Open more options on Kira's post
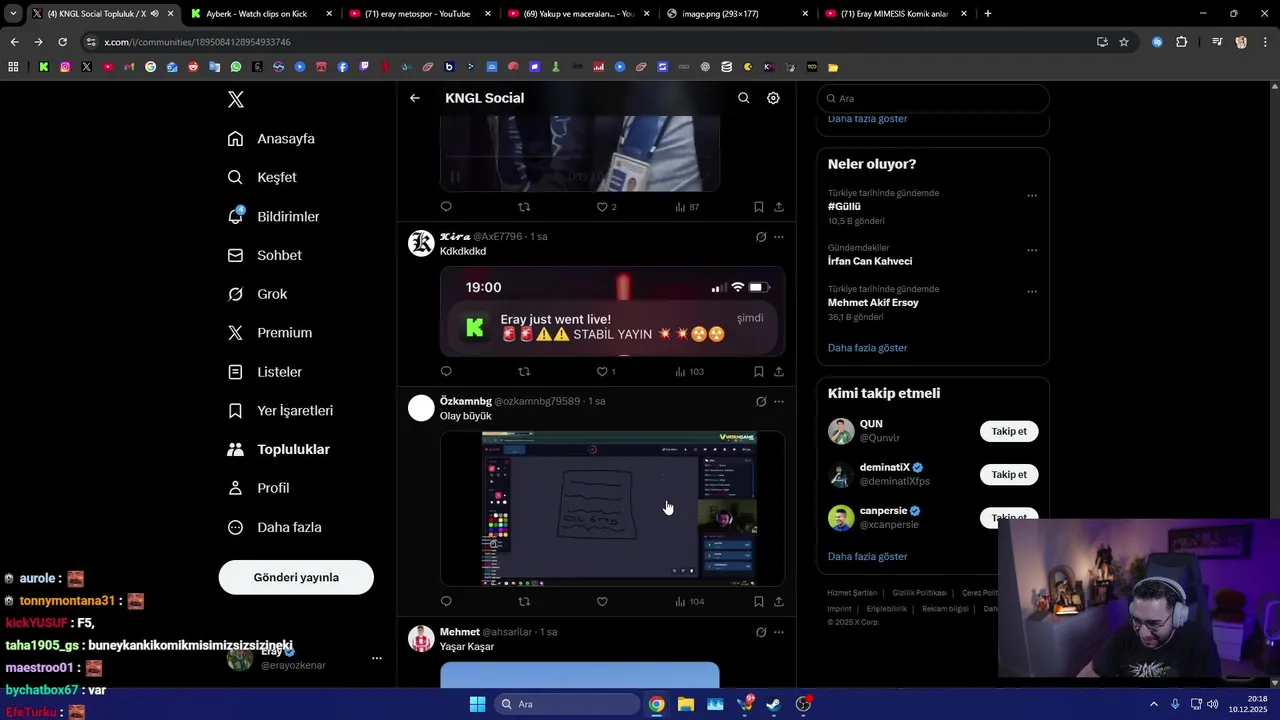This screenshot has height=720, width=1280. [x=779, y=237]
